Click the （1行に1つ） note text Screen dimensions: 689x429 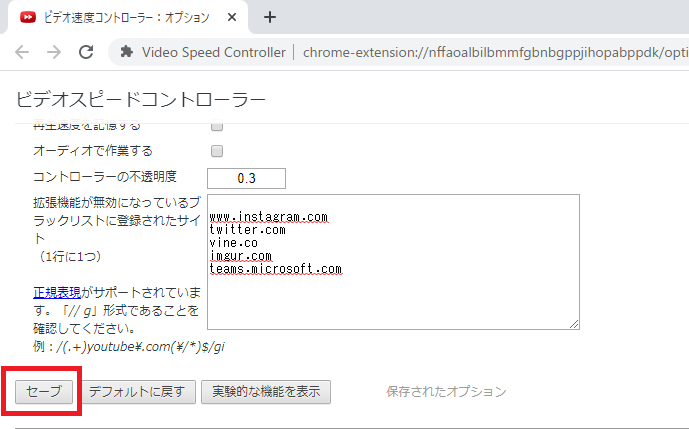pyautogui.click(x=69, y=256)
